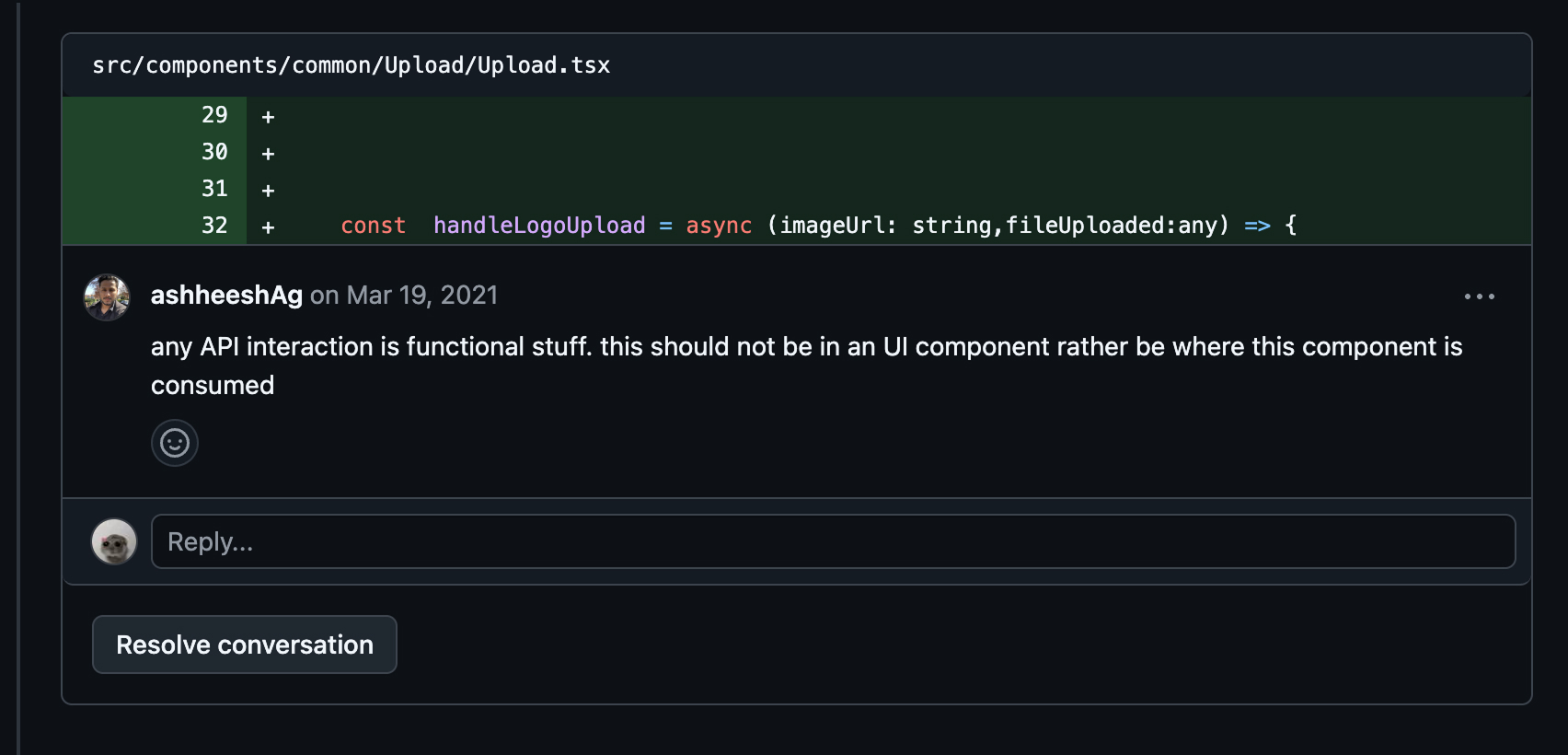Click the plus marker on line 29

268,117
